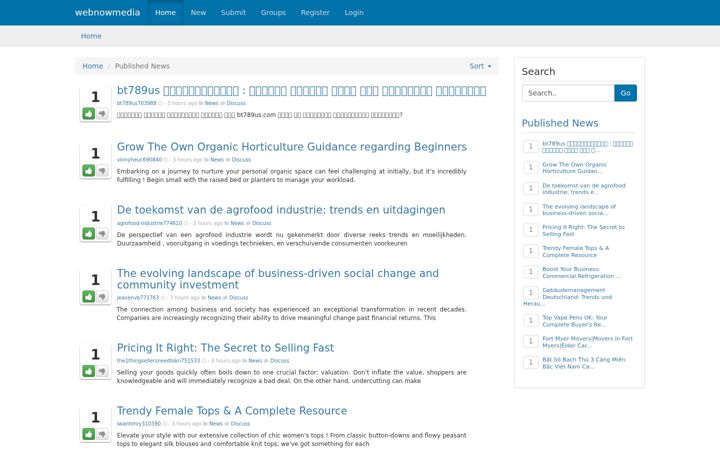Screen dimensions: 720x450
Task: Click Home link in gray sub-header
Action: coord(91,36)
